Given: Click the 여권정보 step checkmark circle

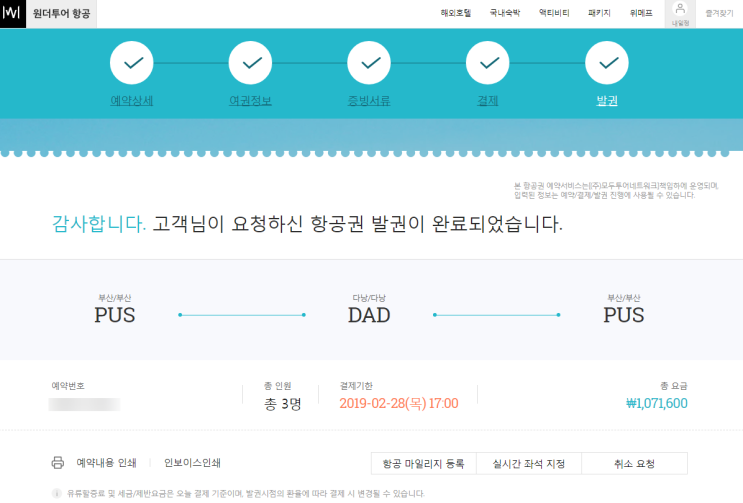Looking at the screenshot, I should (250, 63).
